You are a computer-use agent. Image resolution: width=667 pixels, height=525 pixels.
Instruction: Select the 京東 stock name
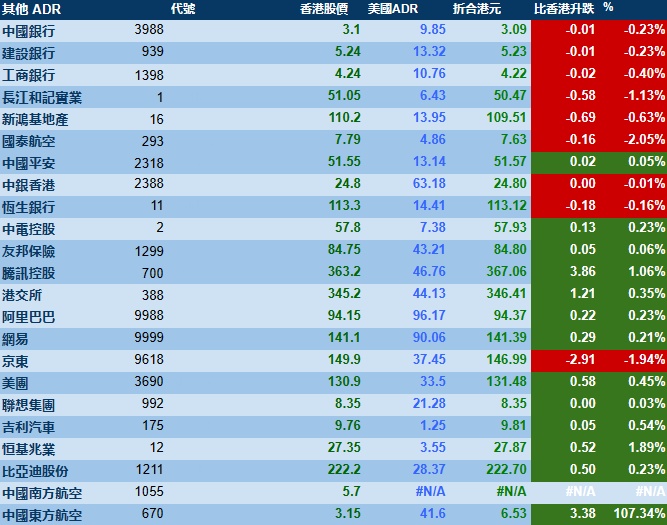click(x=15, y=362)
